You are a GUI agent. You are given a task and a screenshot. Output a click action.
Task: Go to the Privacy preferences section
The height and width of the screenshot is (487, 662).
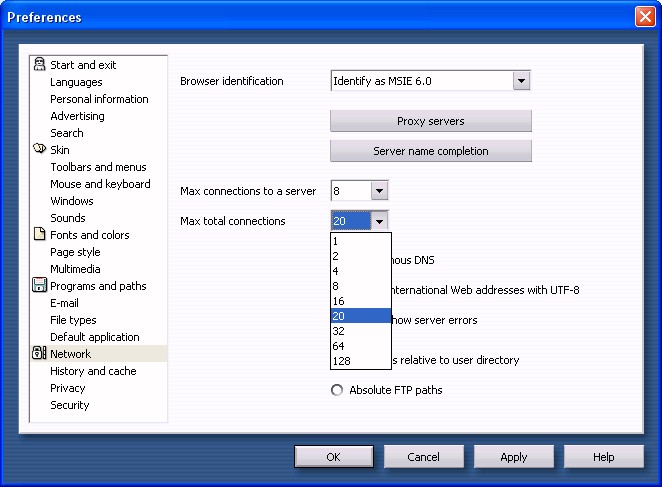pyautogui.click(x=68, y=388)
